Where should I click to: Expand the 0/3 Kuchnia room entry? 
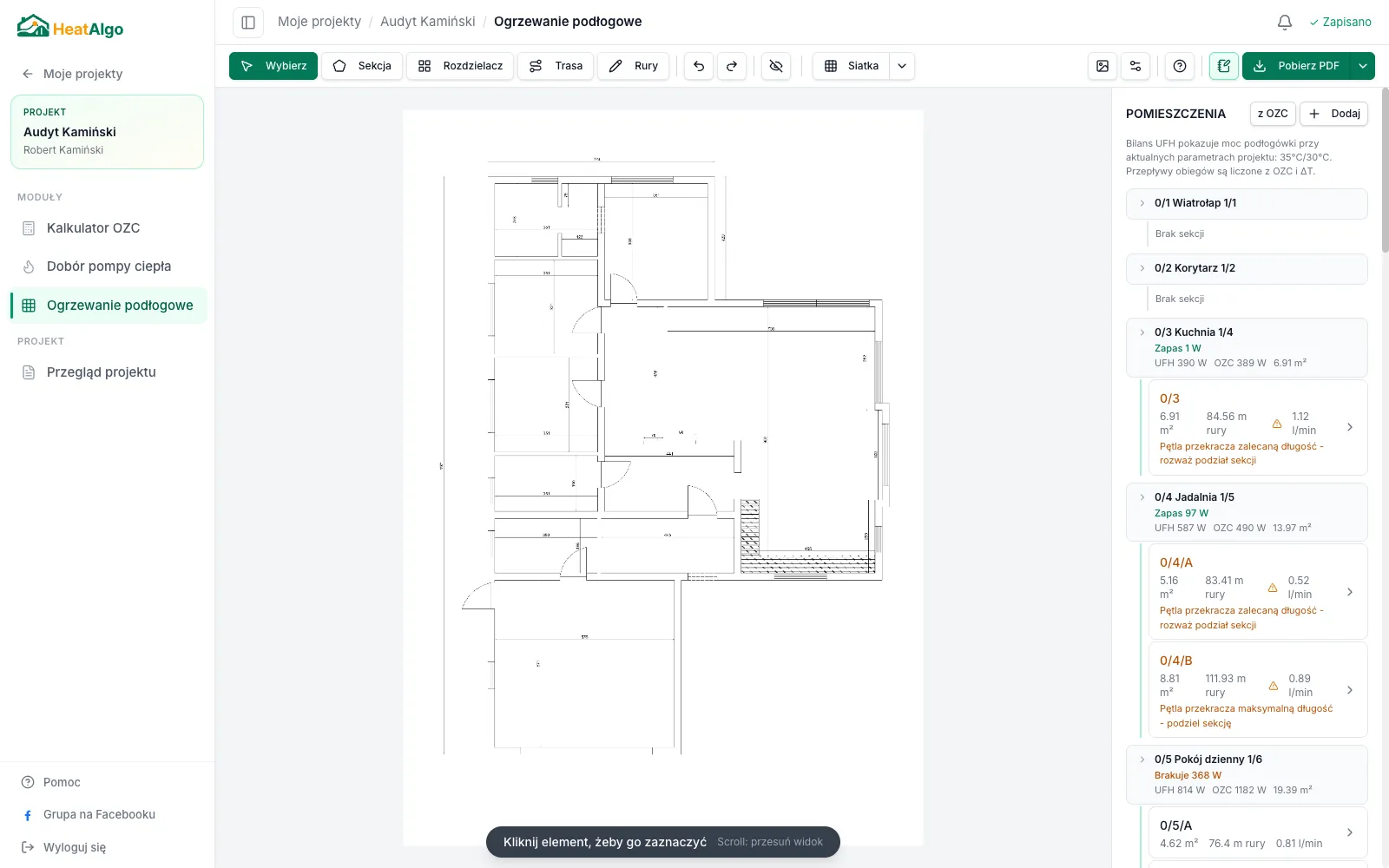click(x=1247, y=347)
